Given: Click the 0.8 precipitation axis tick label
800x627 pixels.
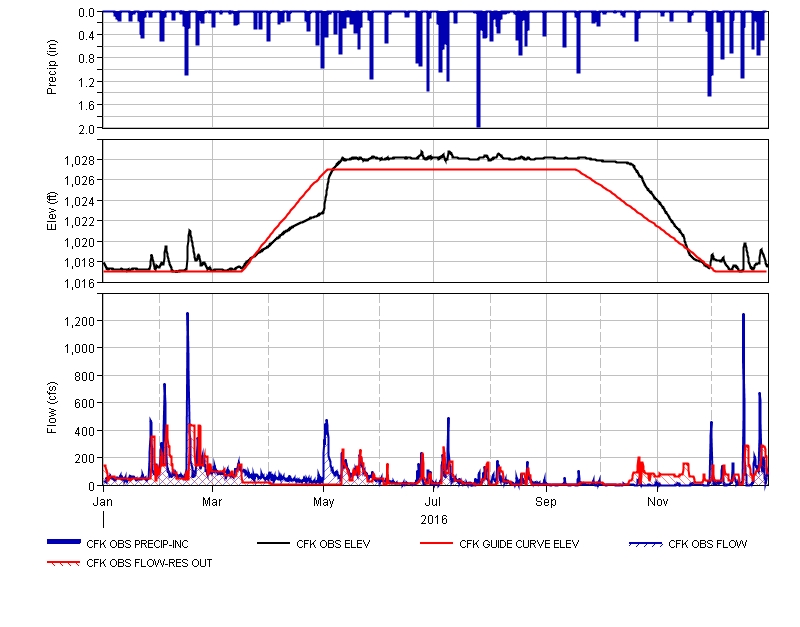Looking at the screenshot, I should click(87, 59).
